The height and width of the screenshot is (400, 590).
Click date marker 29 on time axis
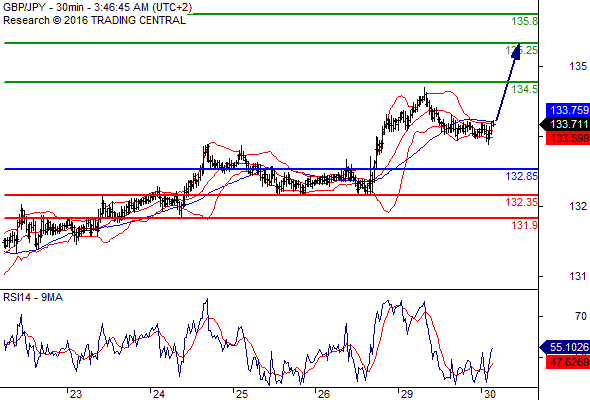(406, 394)
